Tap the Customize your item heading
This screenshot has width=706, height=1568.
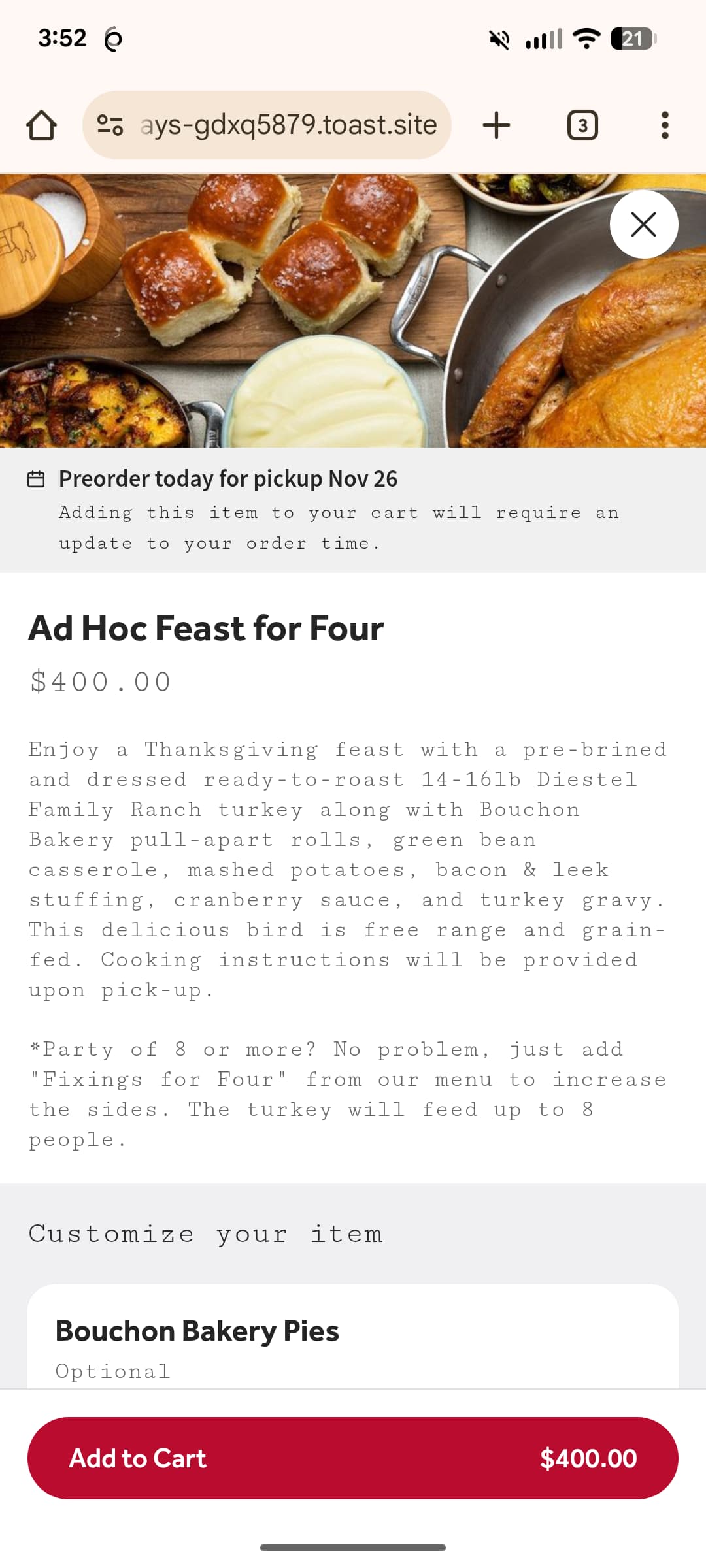tap(205, 1234)
